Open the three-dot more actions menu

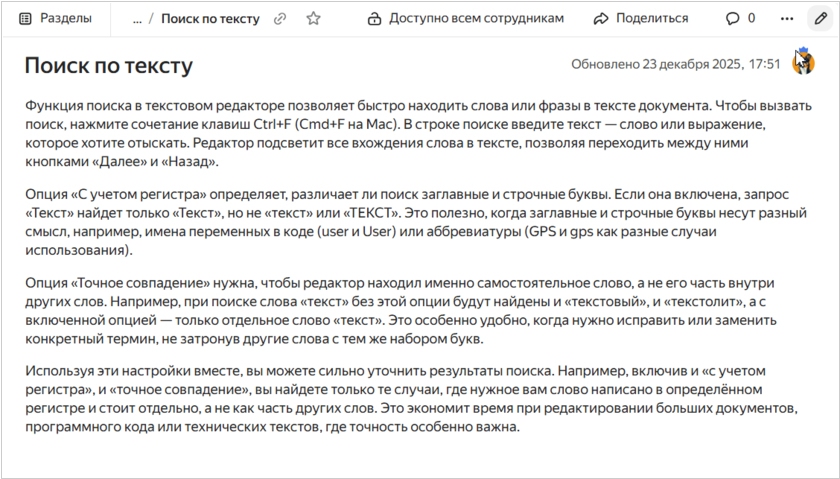point(787,18)
